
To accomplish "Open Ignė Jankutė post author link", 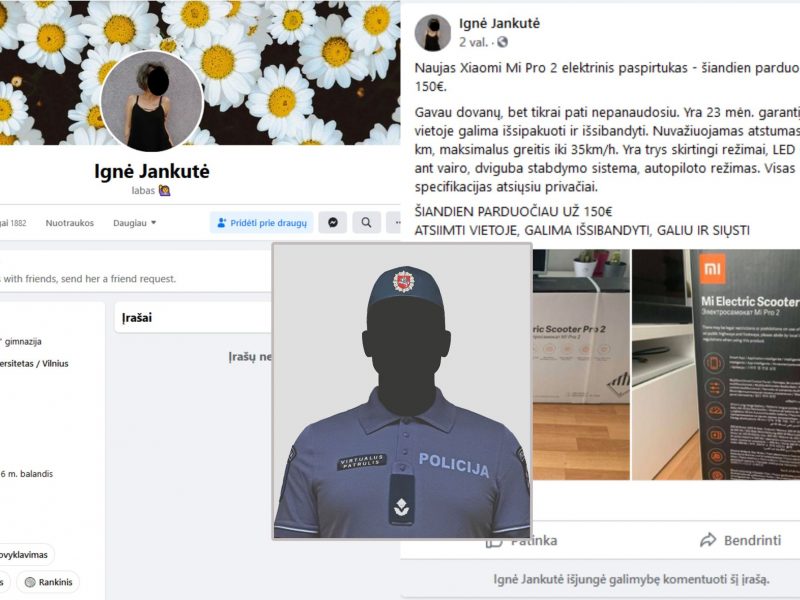I will click(499, 23).
